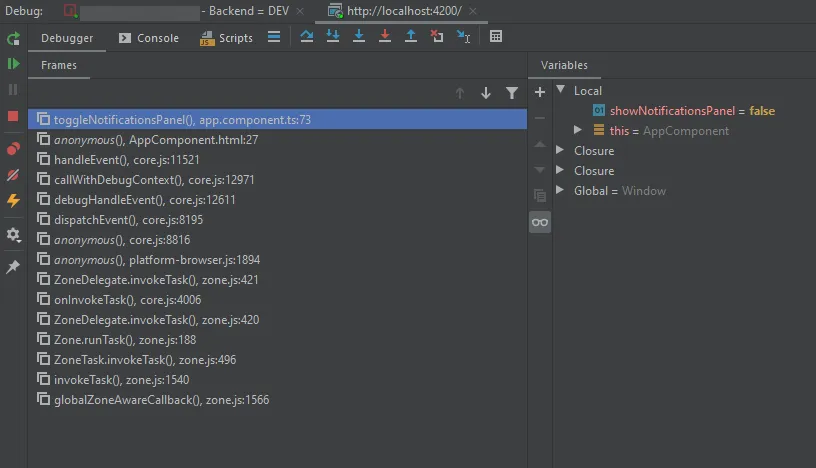Toggle Mute Breakpoints icon
The width and height of the screenshot is (816, 468).
point(13,175)
